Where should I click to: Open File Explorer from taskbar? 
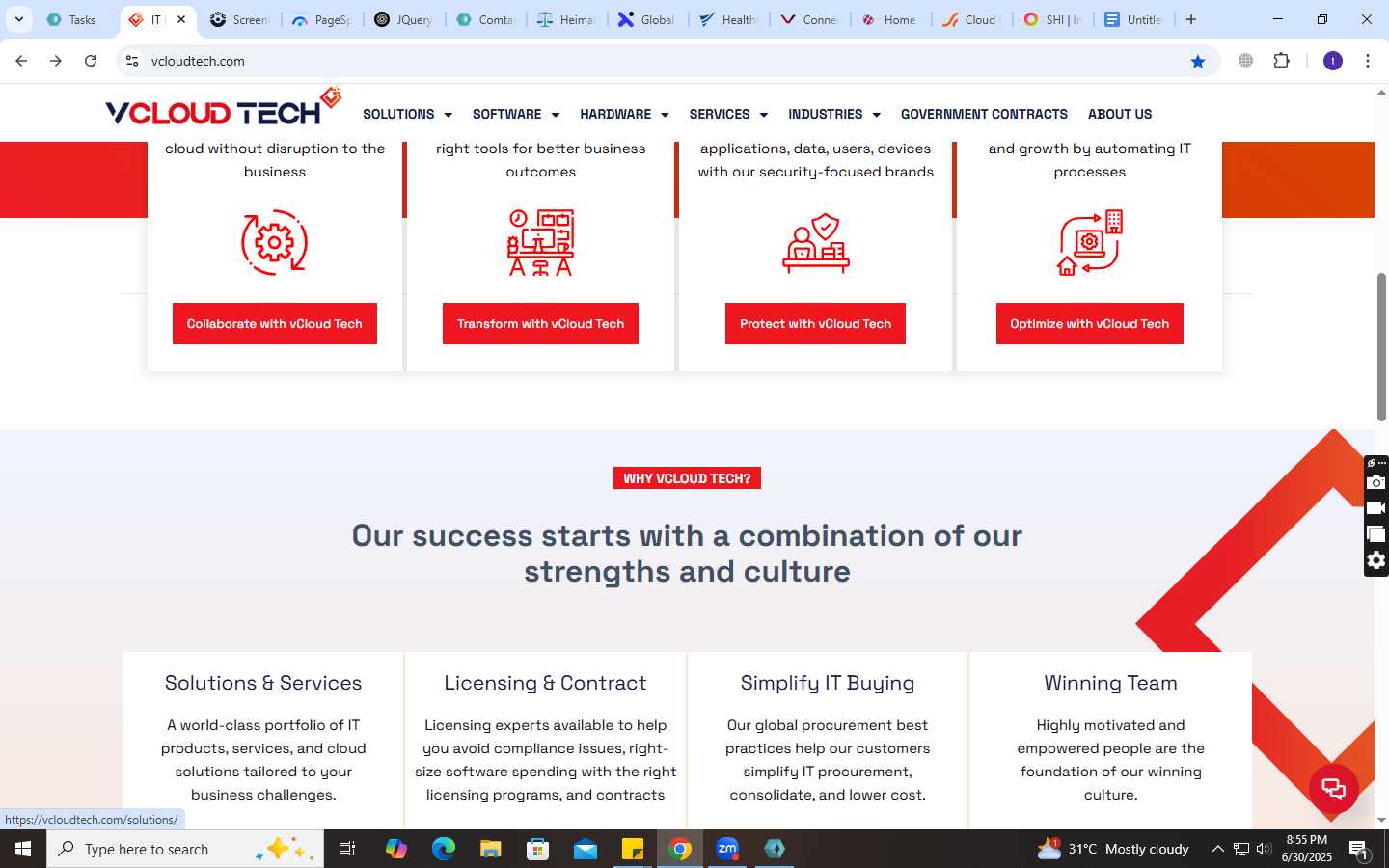tap(491, 849)
